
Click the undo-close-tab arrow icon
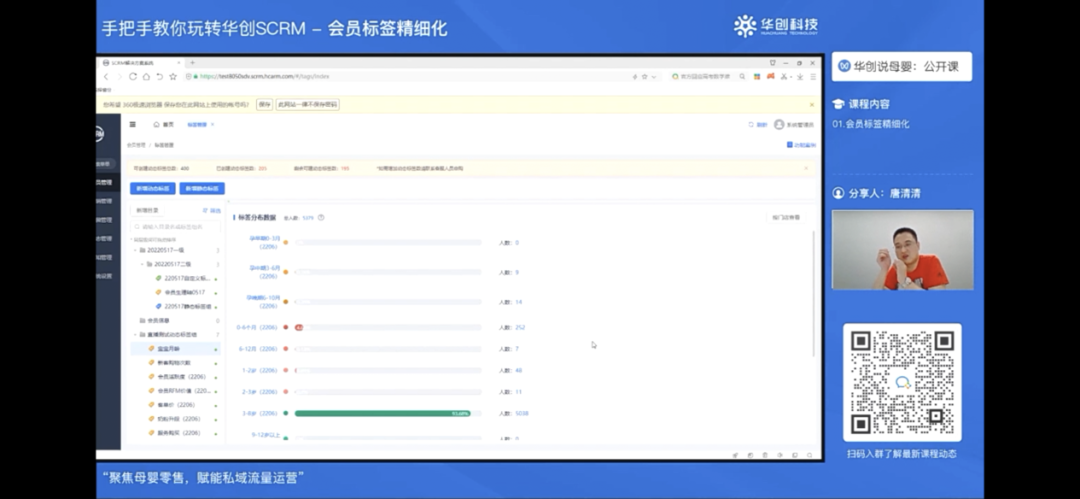pos(159,77)
